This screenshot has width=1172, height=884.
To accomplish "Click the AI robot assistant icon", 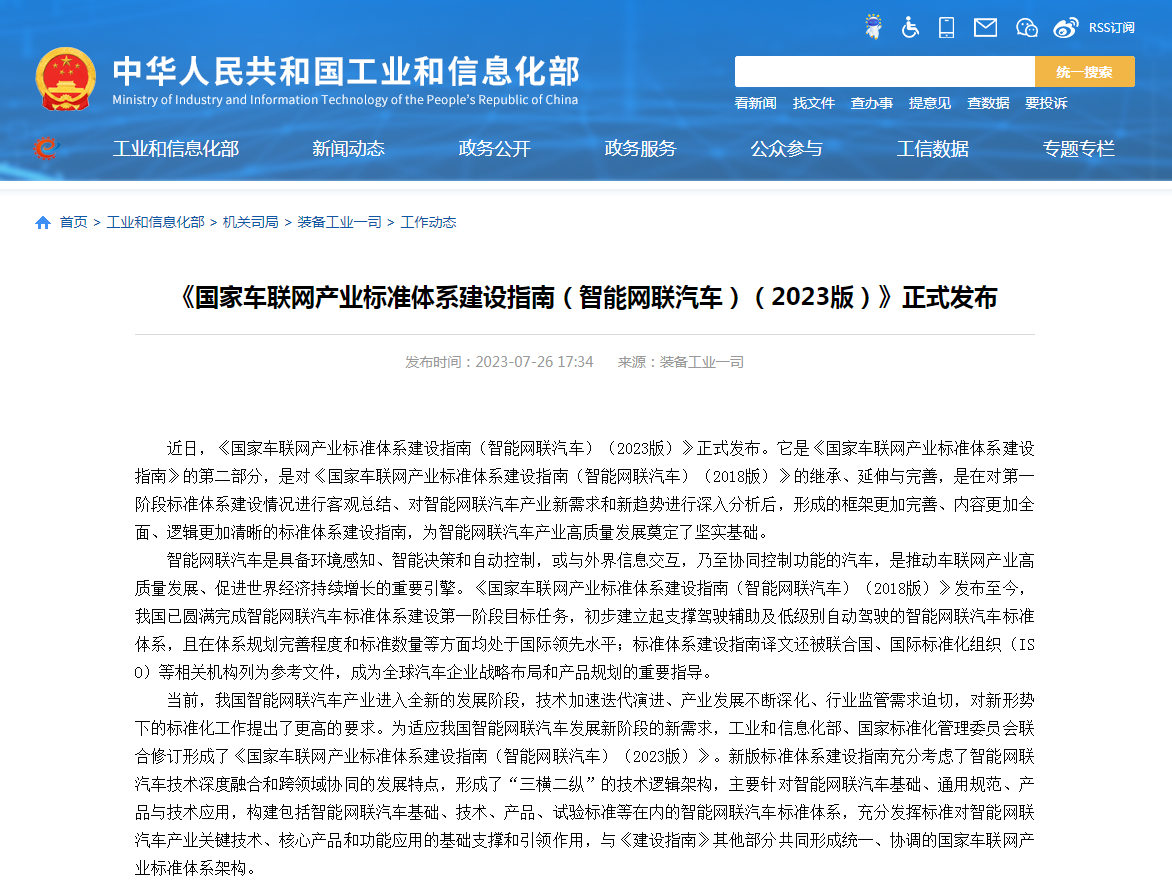I will coord(872,26).
